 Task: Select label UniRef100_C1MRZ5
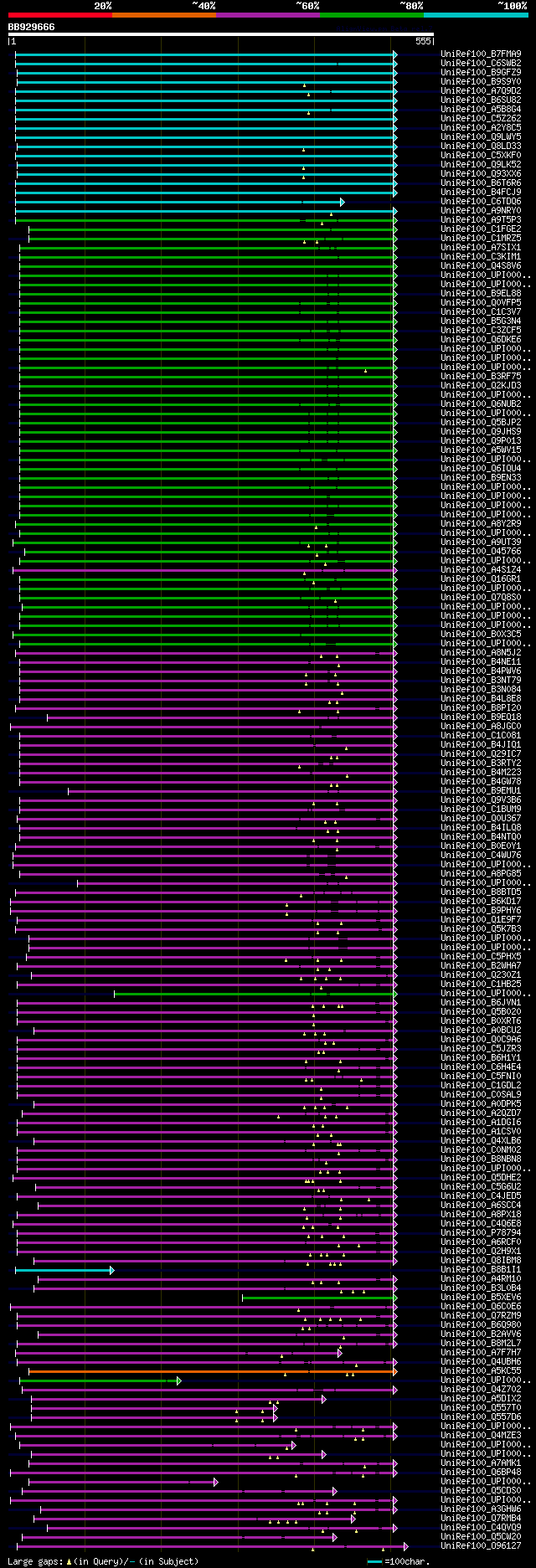click(x=481, y=239)
